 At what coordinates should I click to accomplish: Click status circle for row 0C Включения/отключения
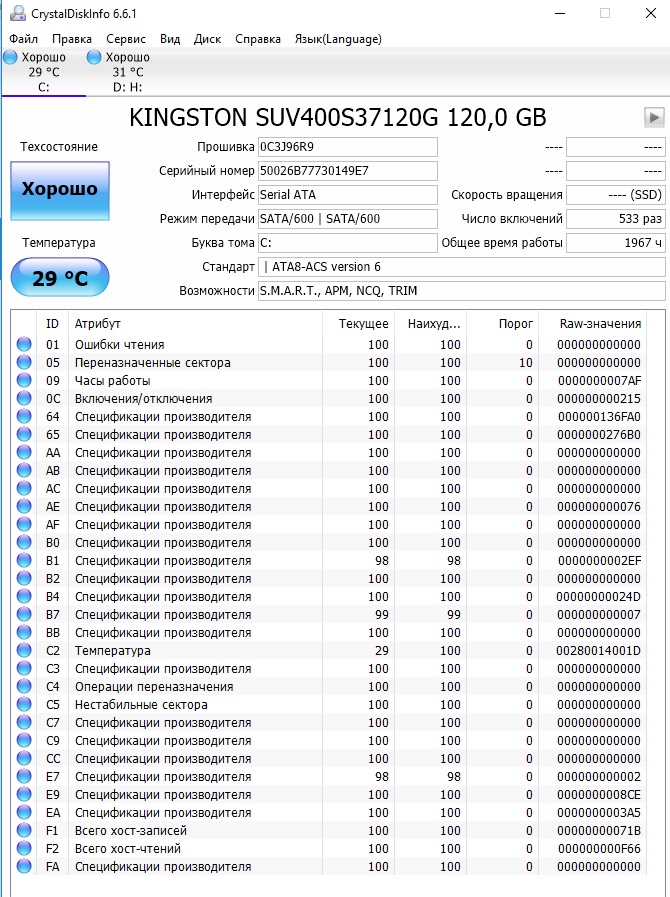coord(24,398)
